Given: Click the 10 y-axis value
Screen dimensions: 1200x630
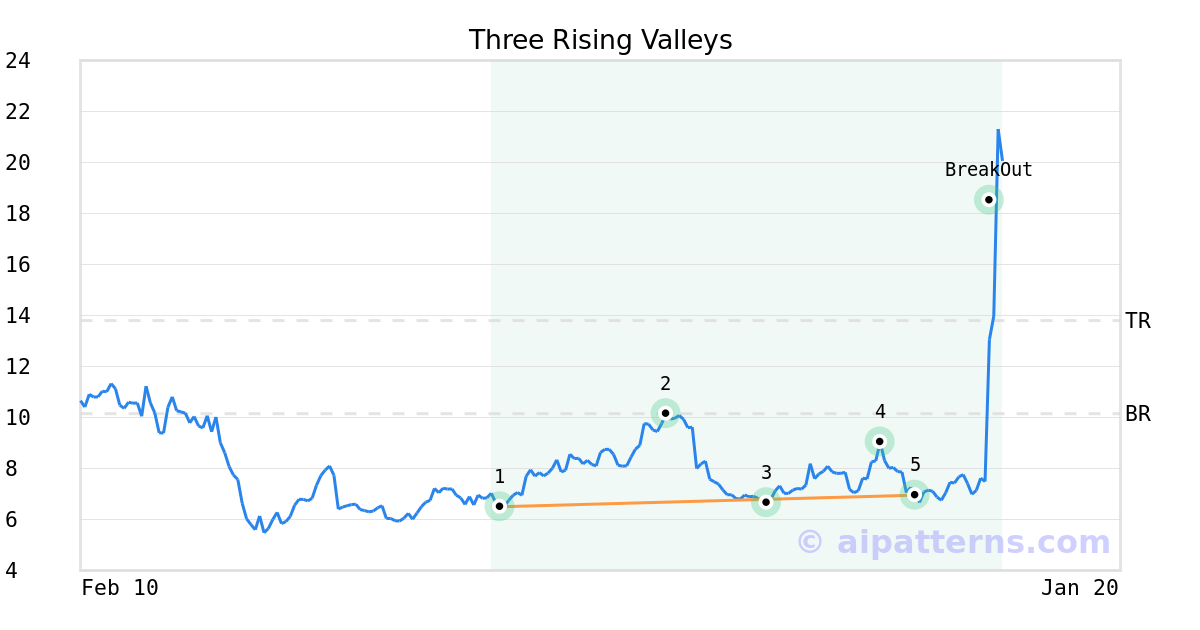Looking at the screenshot, I should pos(18,418).
